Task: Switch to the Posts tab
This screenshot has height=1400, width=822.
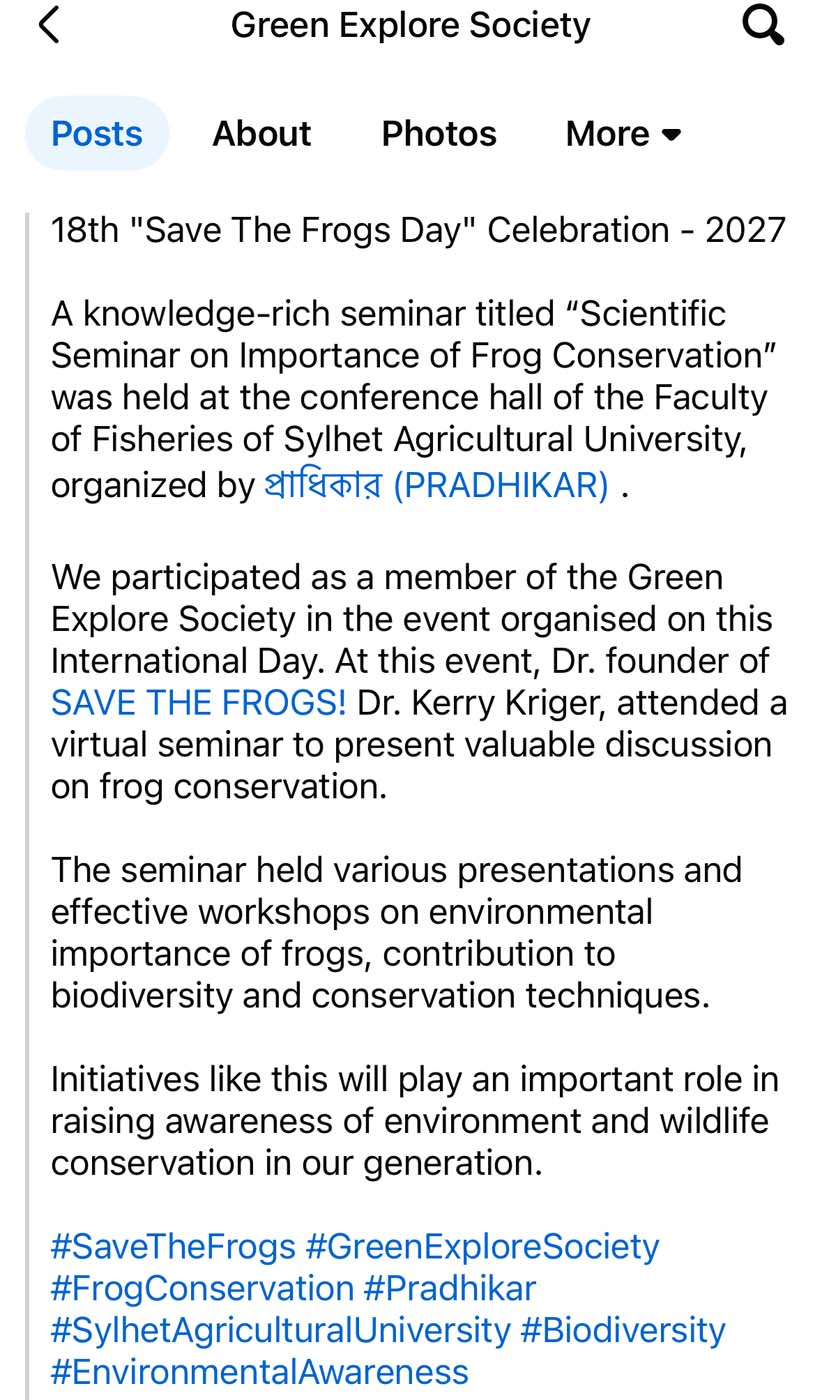Action: click(97, 134)
